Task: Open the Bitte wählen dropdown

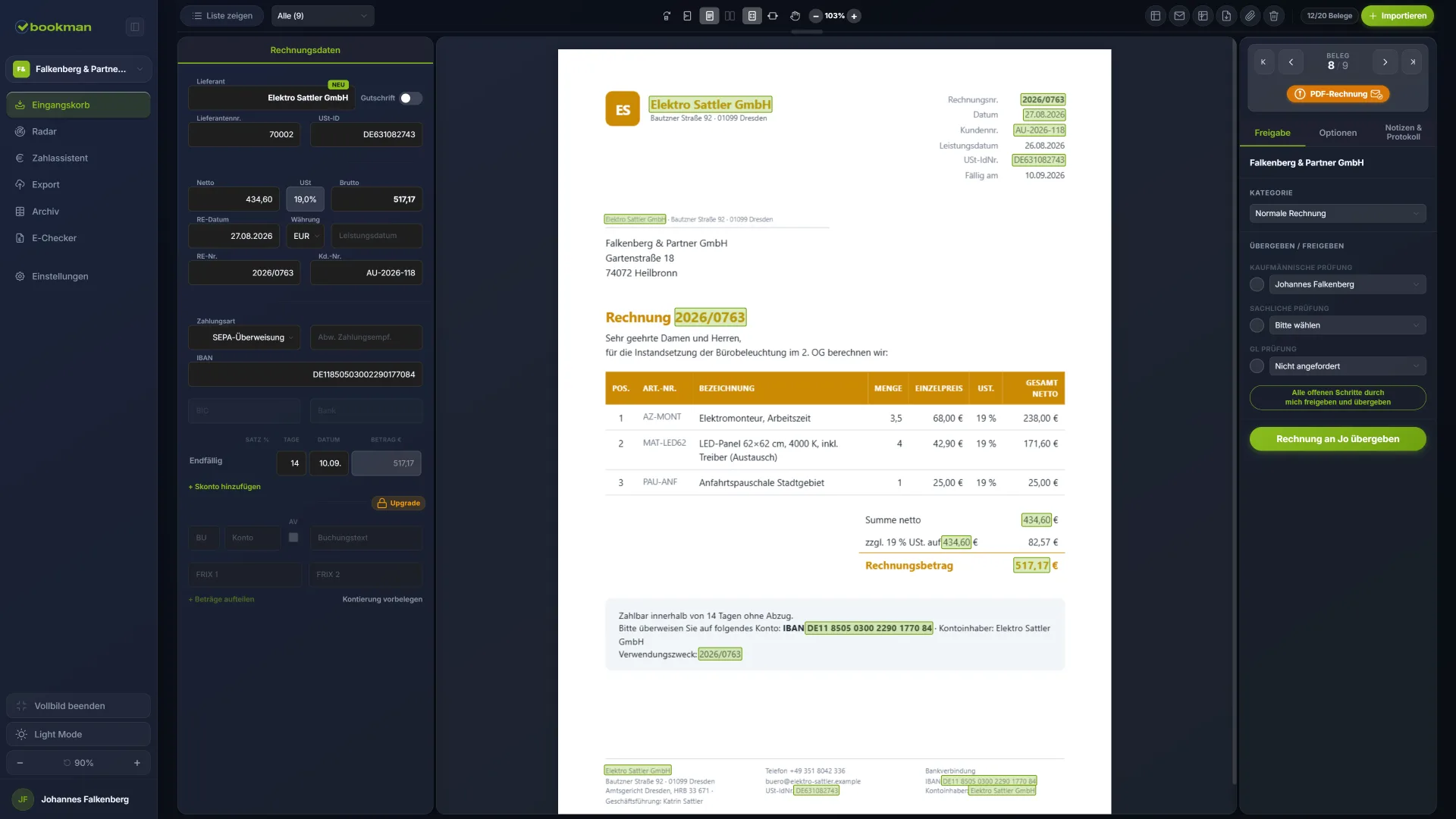Action: pyautogui.click(x=1347, y=325)
